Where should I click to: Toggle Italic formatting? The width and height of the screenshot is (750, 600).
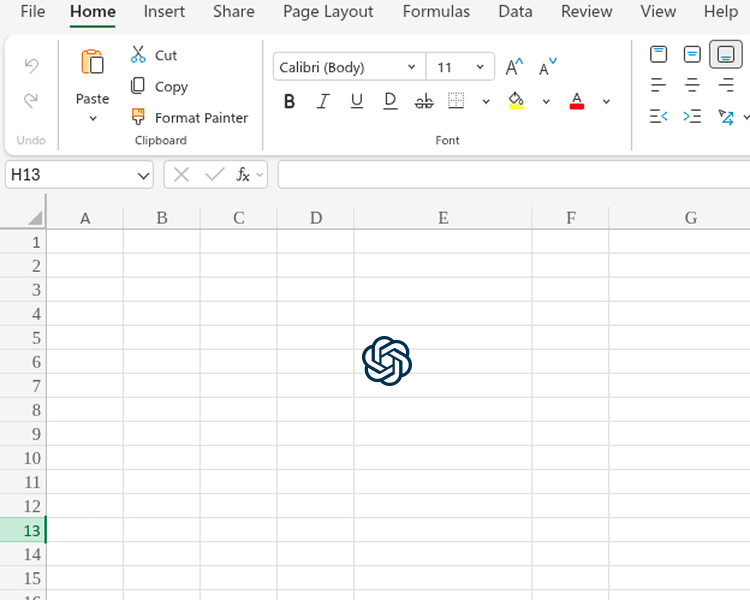coord(323,101)
